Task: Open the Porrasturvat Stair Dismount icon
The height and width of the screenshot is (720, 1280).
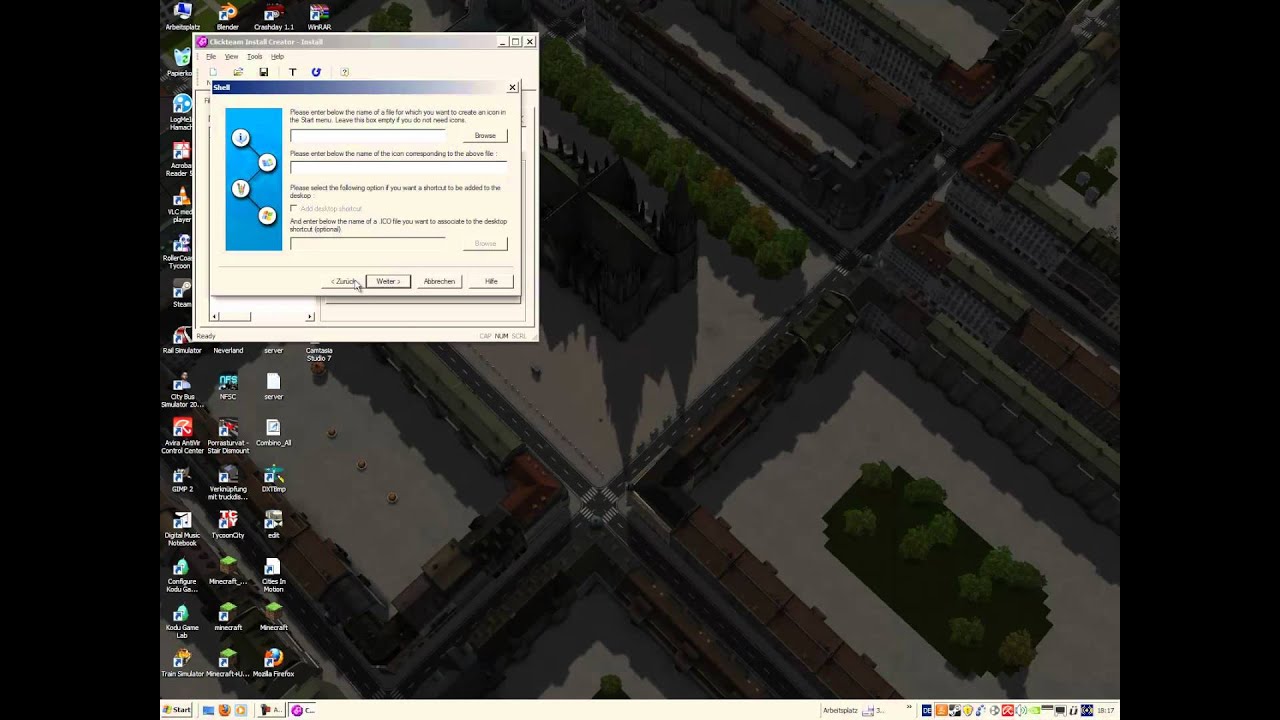Action: click(228, 436)
